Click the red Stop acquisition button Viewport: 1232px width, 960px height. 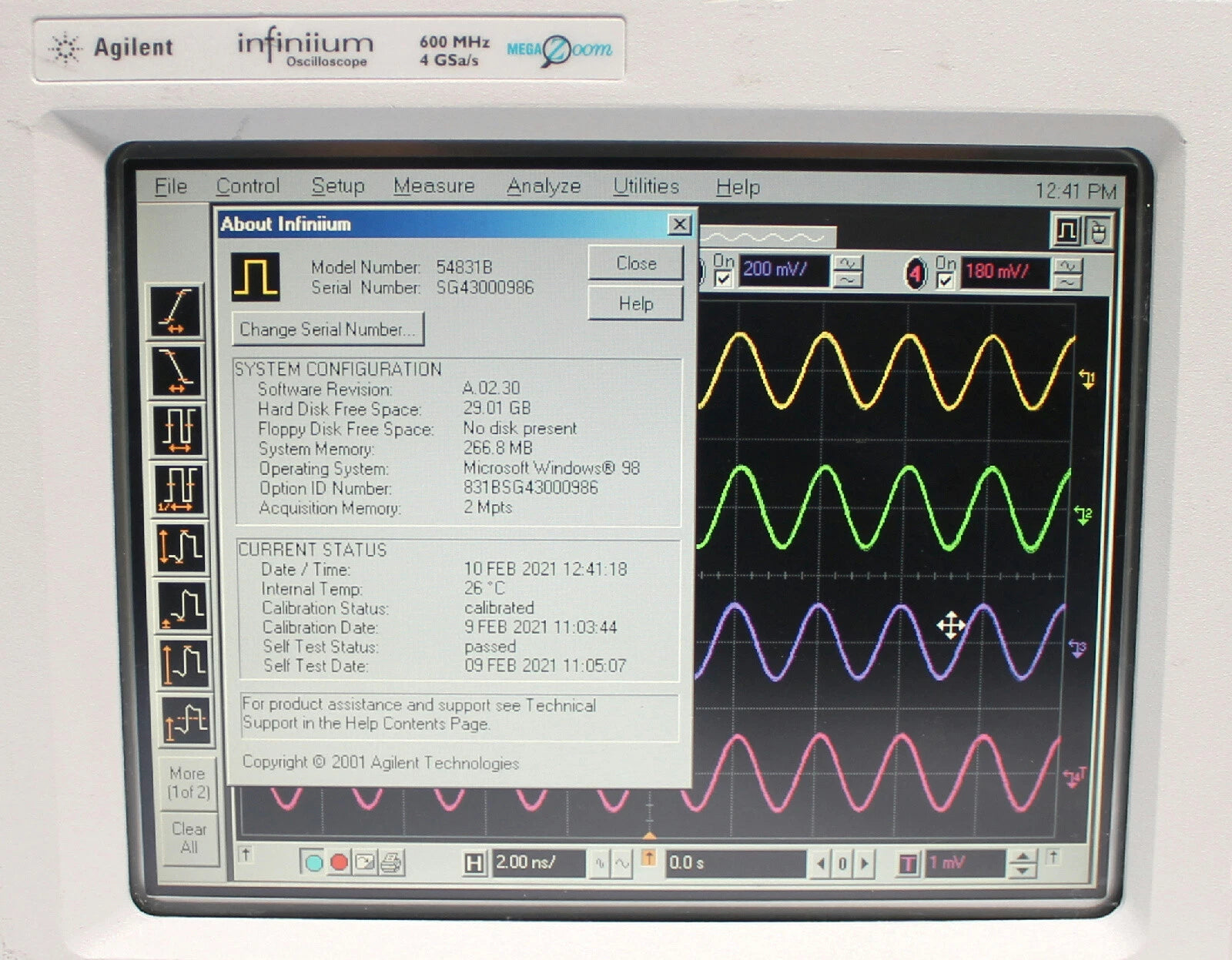click(x=339, y=862)
